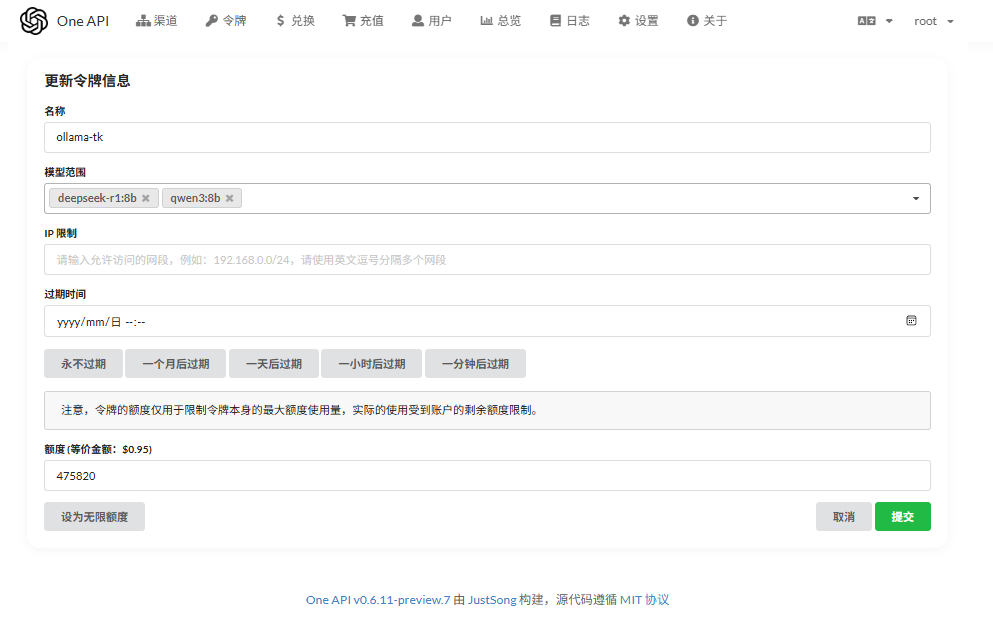
Task: Go to the 兑换 redeem page
Action: [x=295, y=21]
